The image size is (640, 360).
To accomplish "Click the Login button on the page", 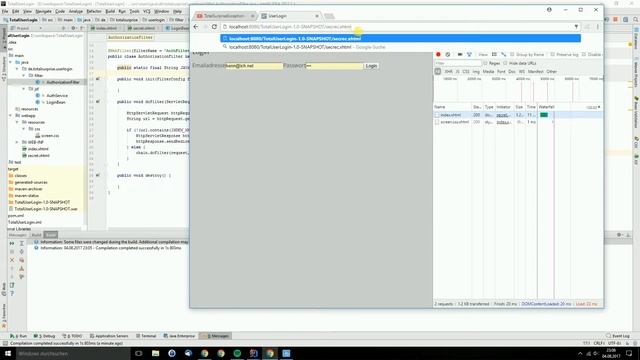I will (371, 66).
